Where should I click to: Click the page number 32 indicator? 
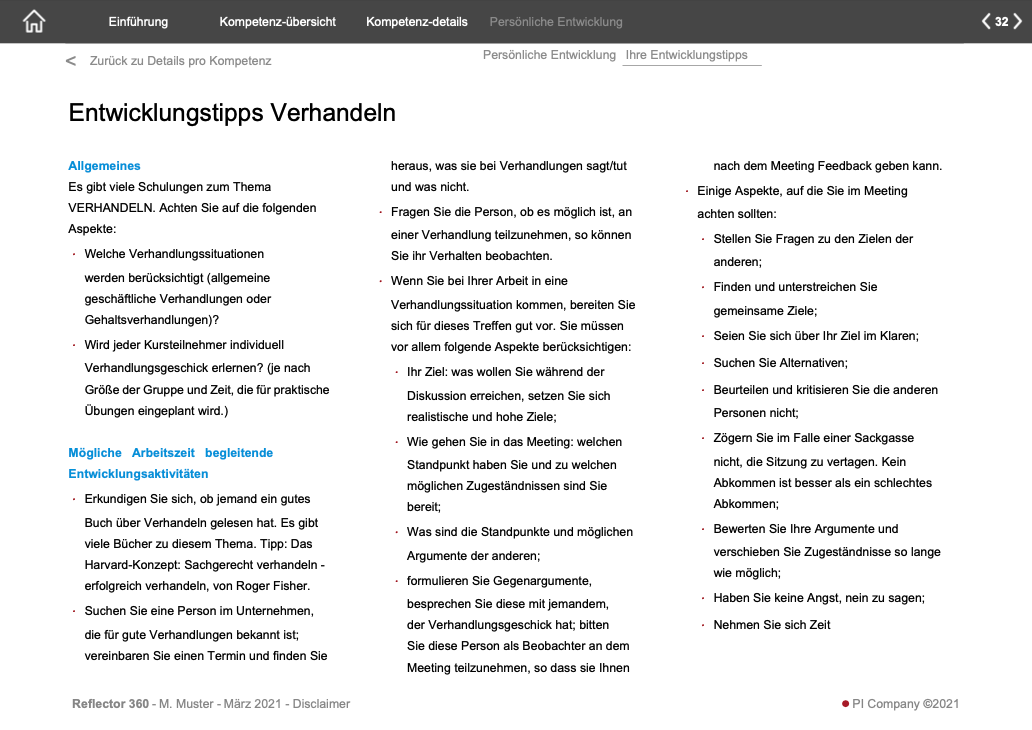click(x=1000, y=19)
